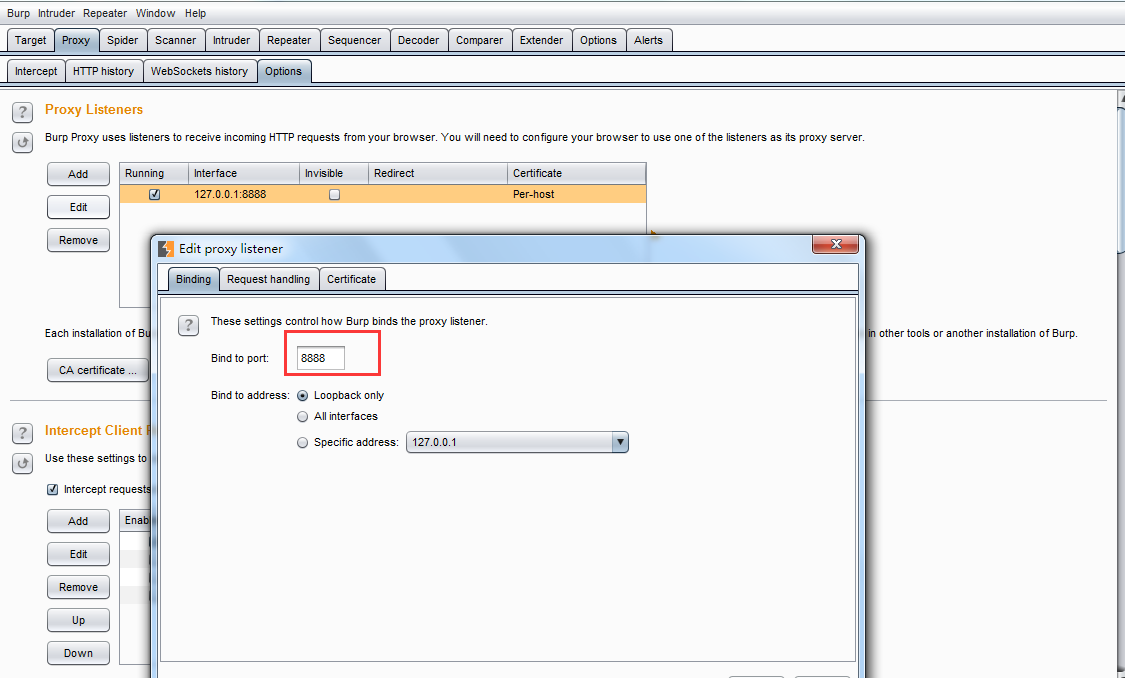Image resolution: width=1125 pixels, height=678 pixels.
Task: Toggle Invisible checkbox for 127.0.0.1:8888 listener
Action: 334,194
